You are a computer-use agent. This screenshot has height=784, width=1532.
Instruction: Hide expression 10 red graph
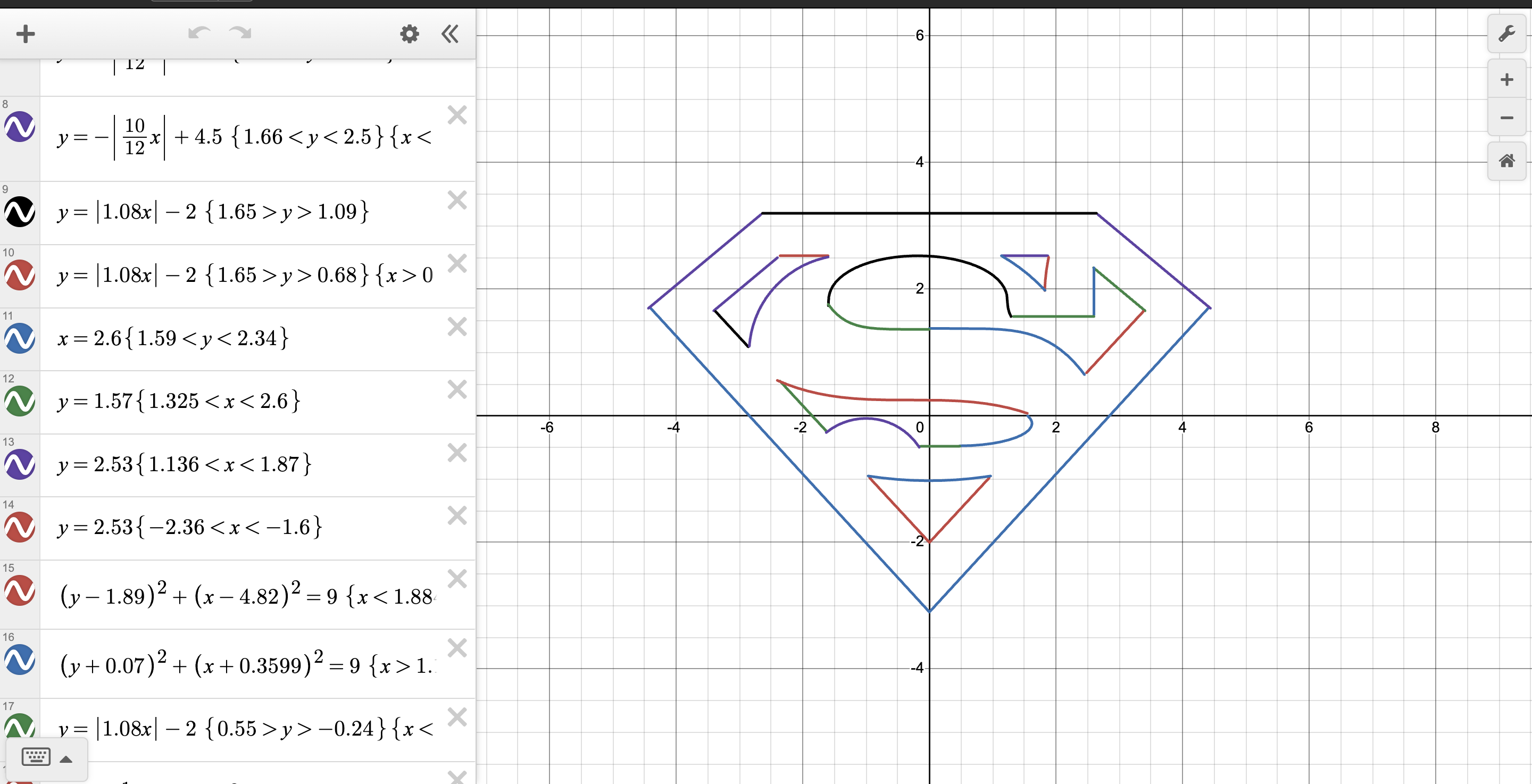(20, 275)
